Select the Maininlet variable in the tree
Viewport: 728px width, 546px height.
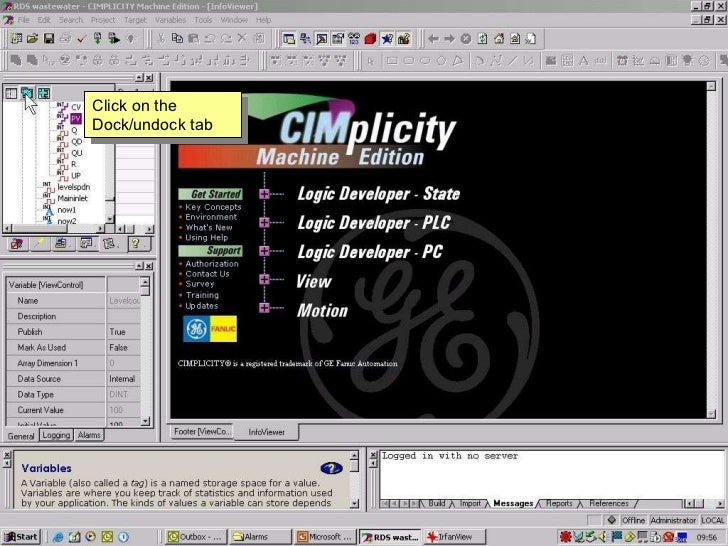tap(72, 199)
